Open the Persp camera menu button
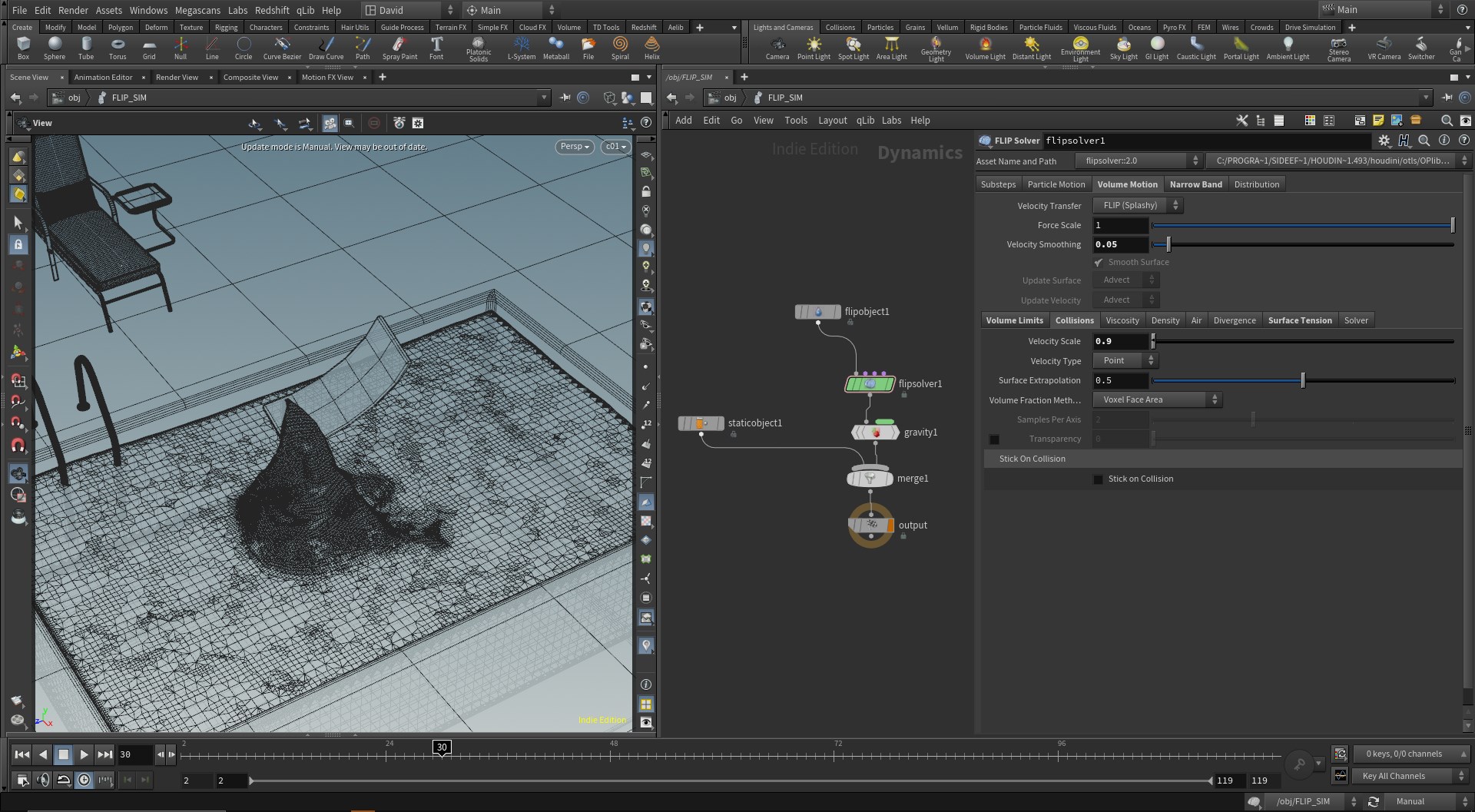Screen dimensions: 1475x812 point(575,147)
